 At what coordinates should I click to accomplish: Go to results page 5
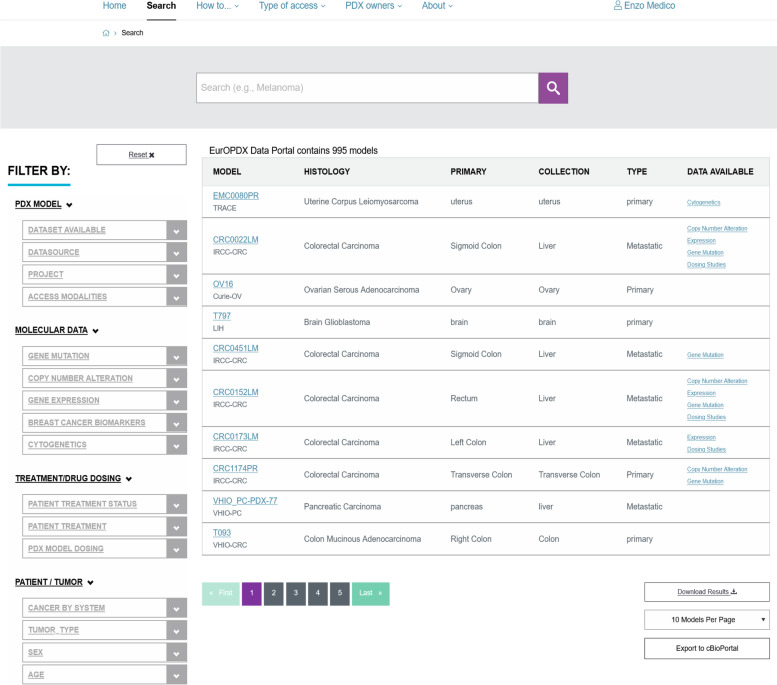pyautogui.click(x=339, y=593)
